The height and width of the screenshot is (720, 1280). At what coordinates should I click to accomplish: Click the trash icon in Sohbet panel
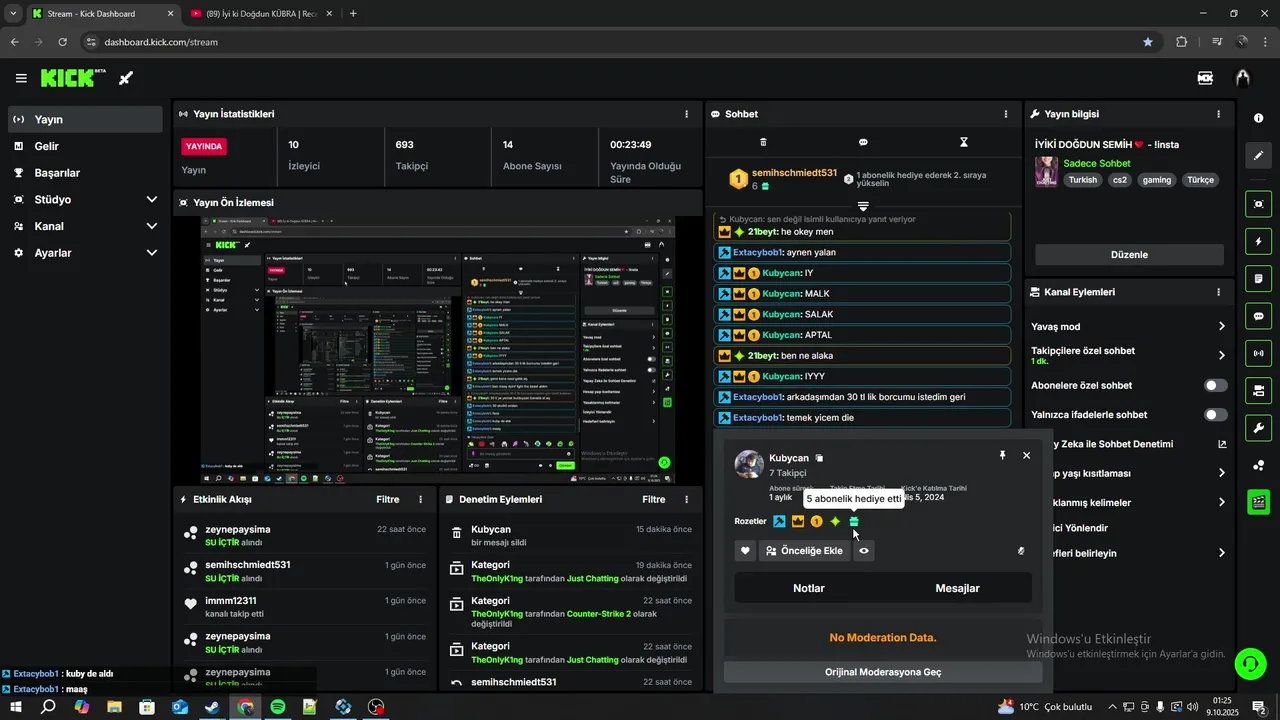point(763,142)
